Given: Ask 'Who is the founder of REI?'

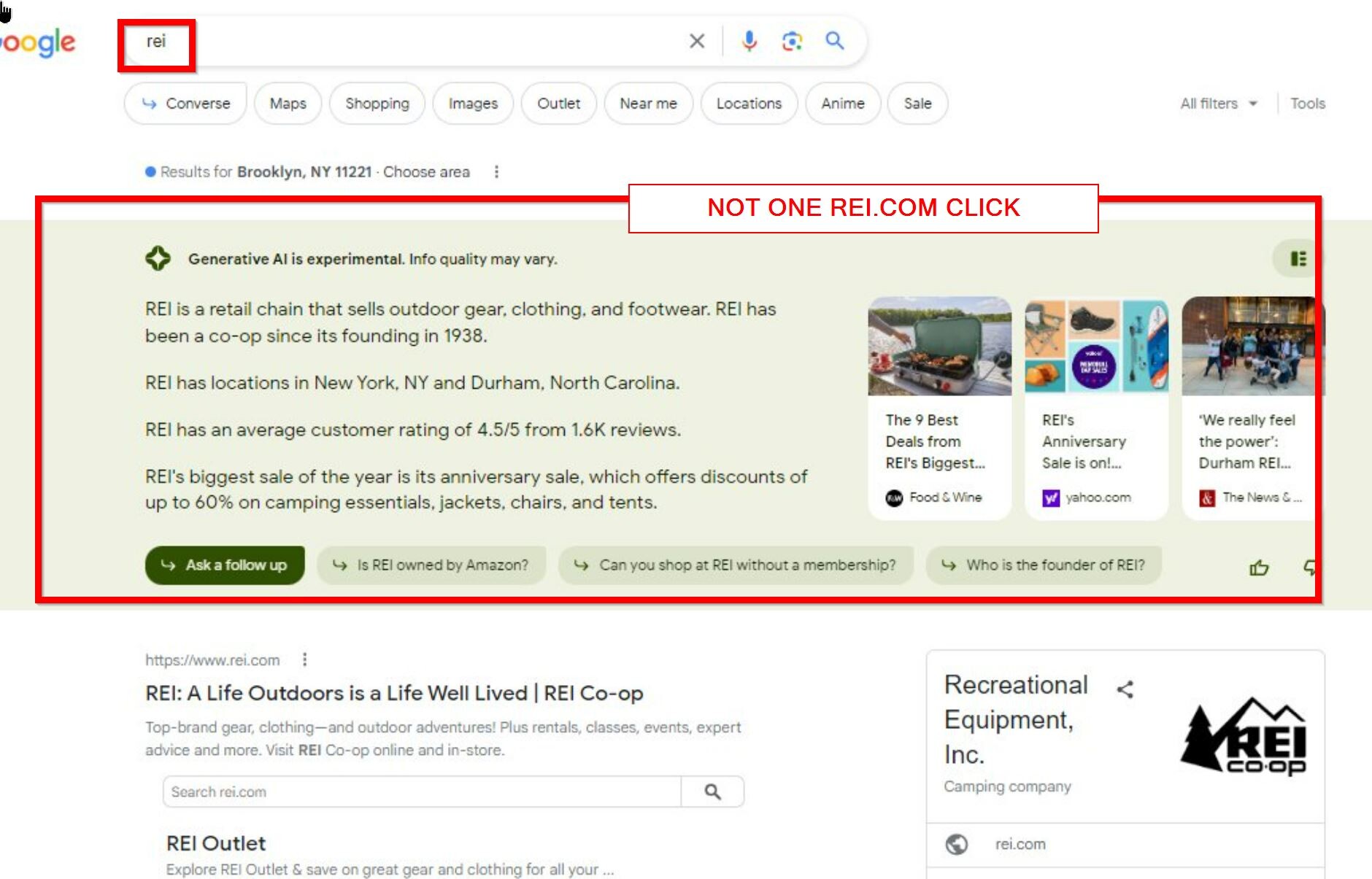Looking at the screenshot, I should [1044, 565].
